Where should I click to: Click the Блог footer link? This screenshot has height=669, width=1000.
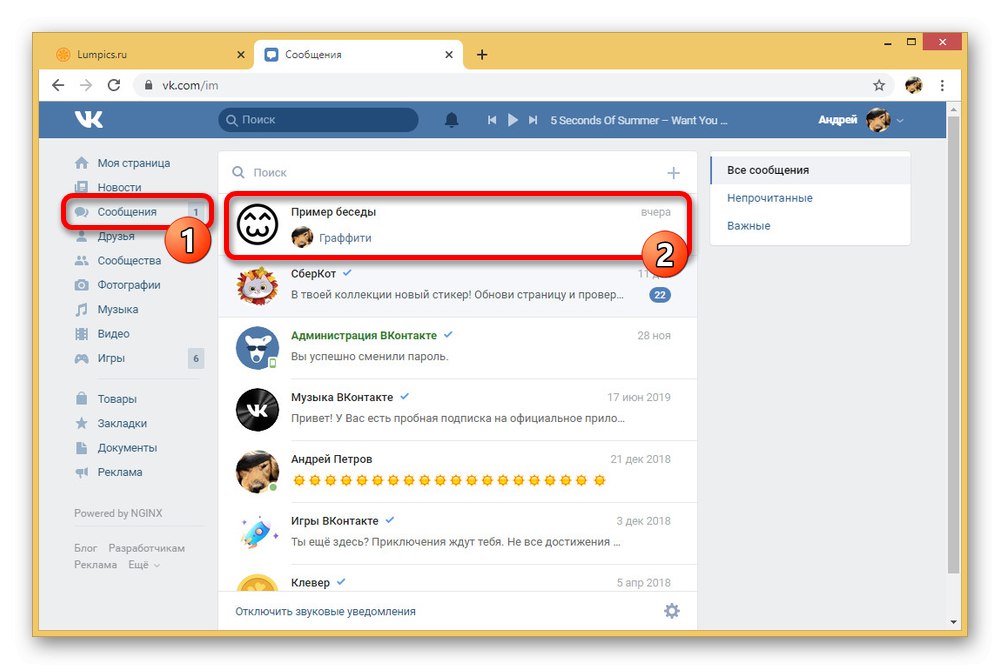85,548
